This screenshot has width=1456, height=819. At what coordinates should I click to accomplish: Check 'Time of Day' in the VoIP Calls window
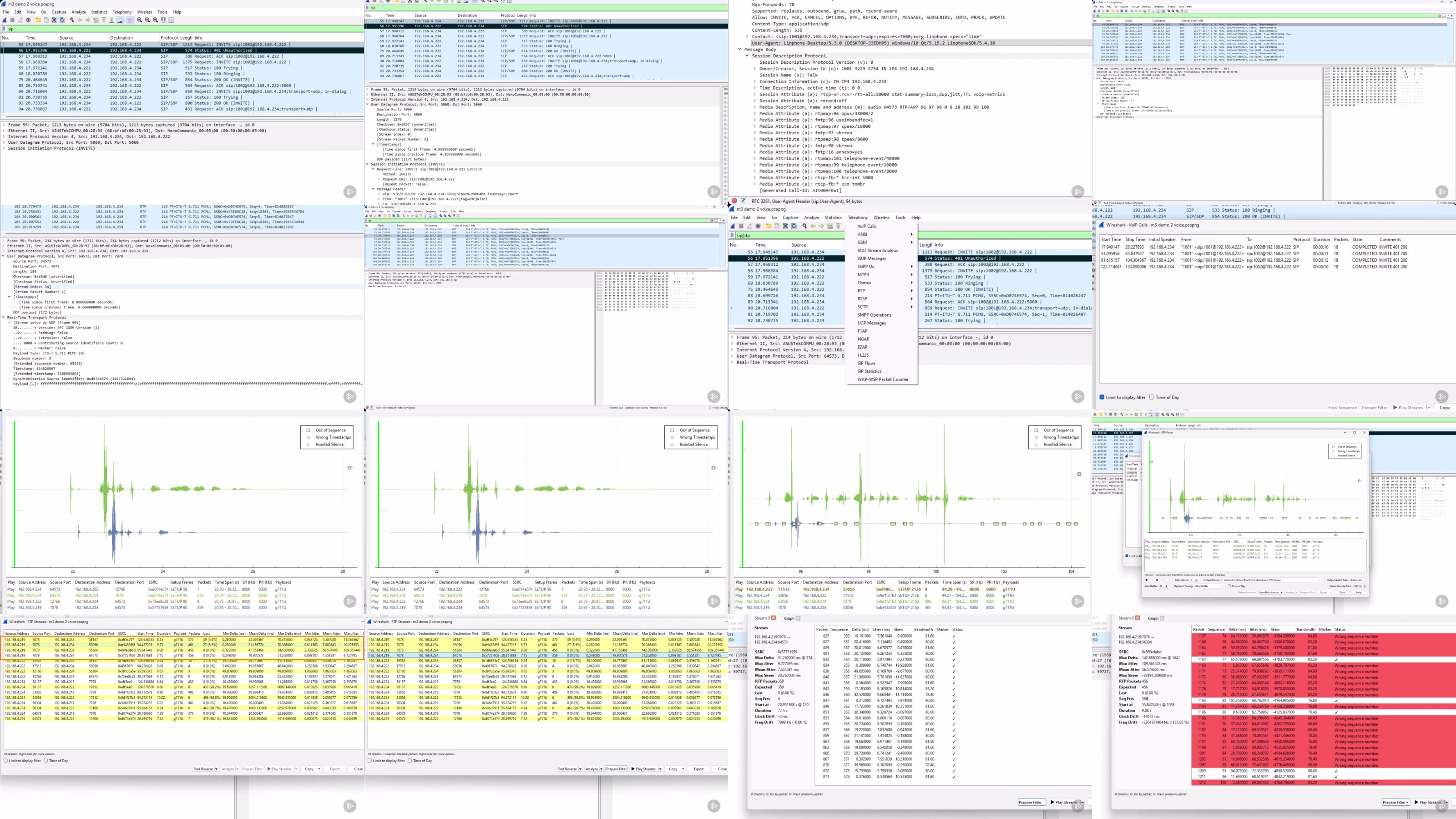[1151, 397]
